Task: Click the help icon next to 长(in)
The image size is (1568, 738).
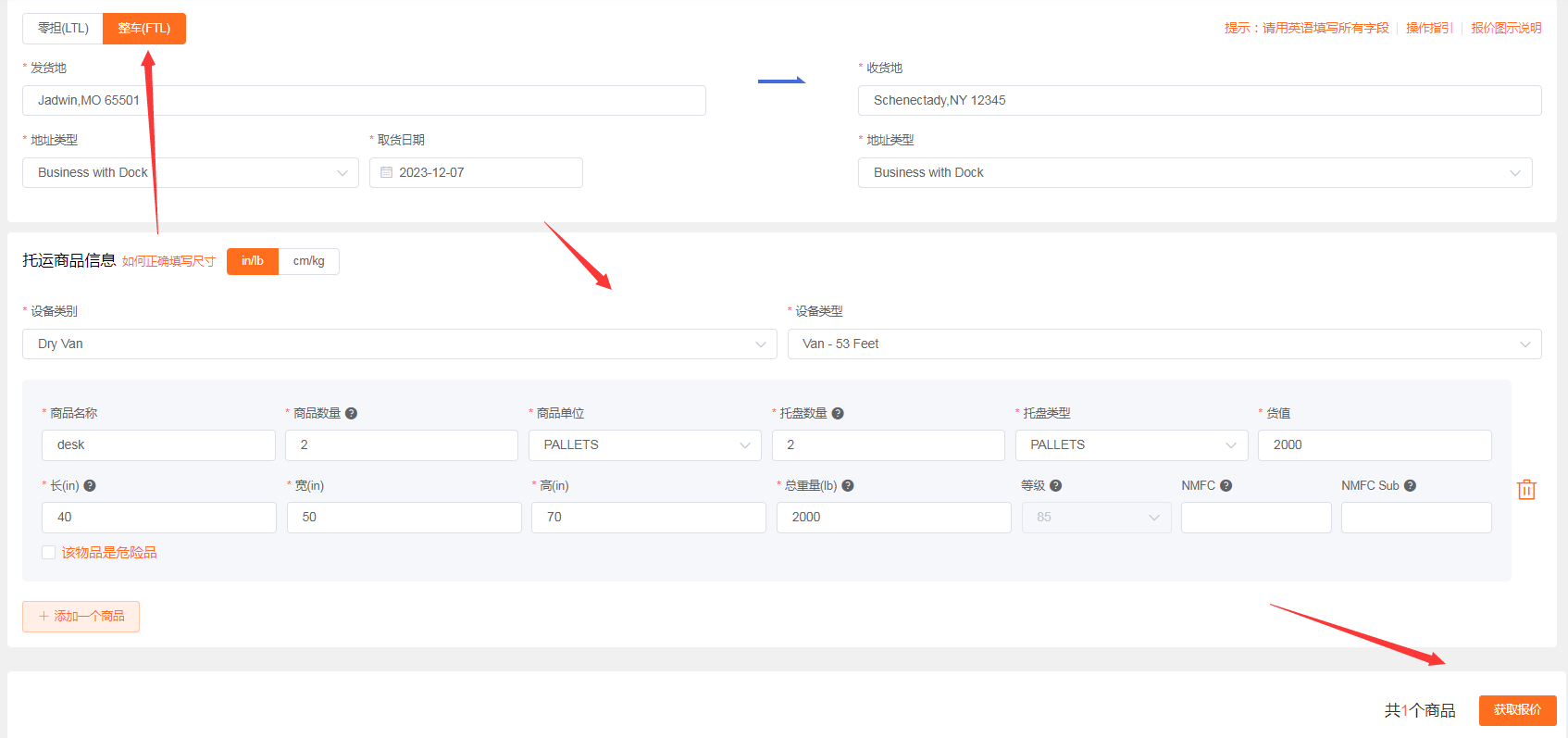Action: point(90,486)
